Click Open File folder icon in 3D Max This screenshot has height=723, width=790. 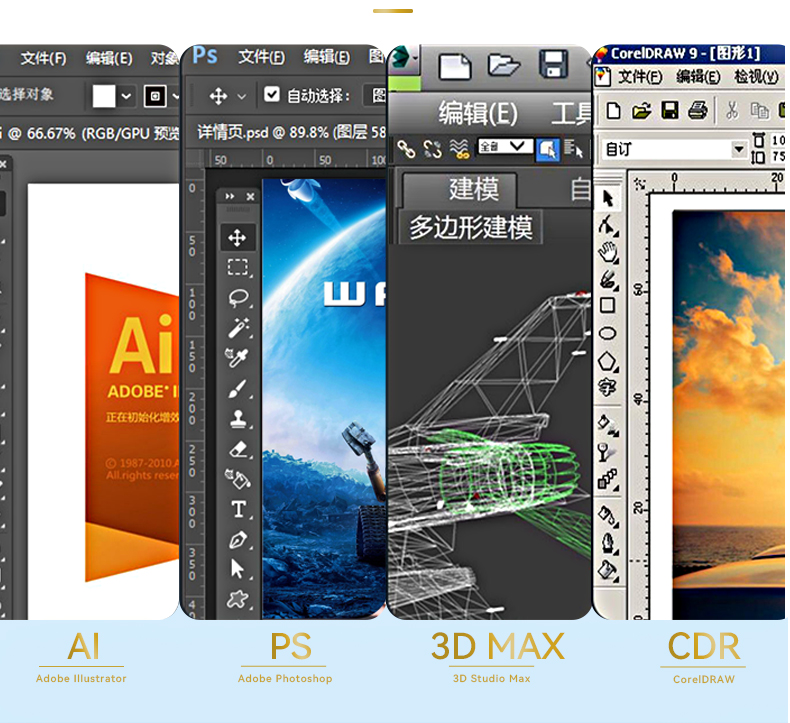coord(503,65)
